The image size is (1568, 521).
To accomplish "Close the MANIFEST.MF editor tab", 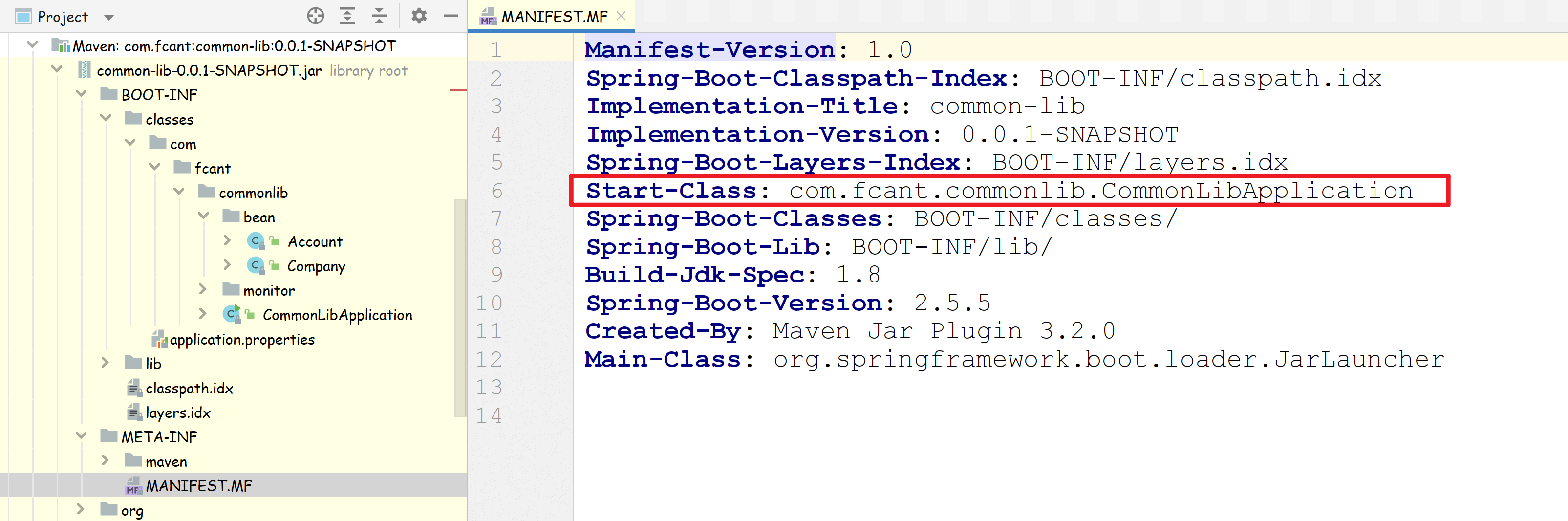I will coord(621,16).
